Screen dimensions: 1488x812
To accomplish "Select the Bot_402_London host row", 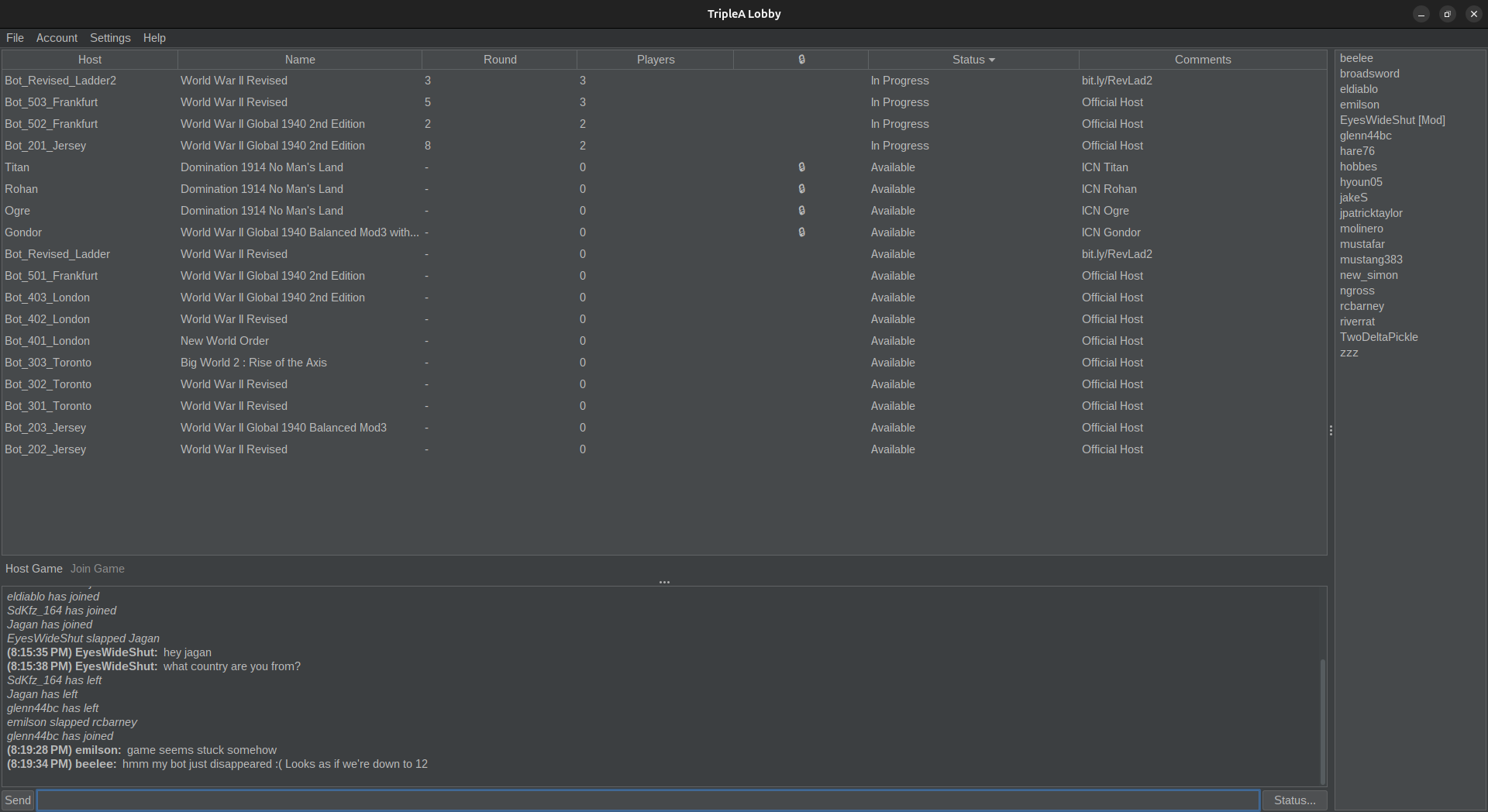I will pyautogui.click(x=664, y=319).
